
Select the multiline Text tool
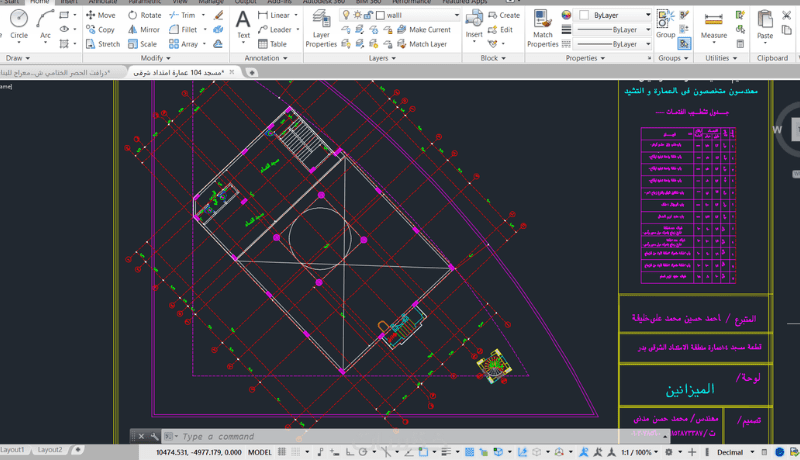[243, 24]
